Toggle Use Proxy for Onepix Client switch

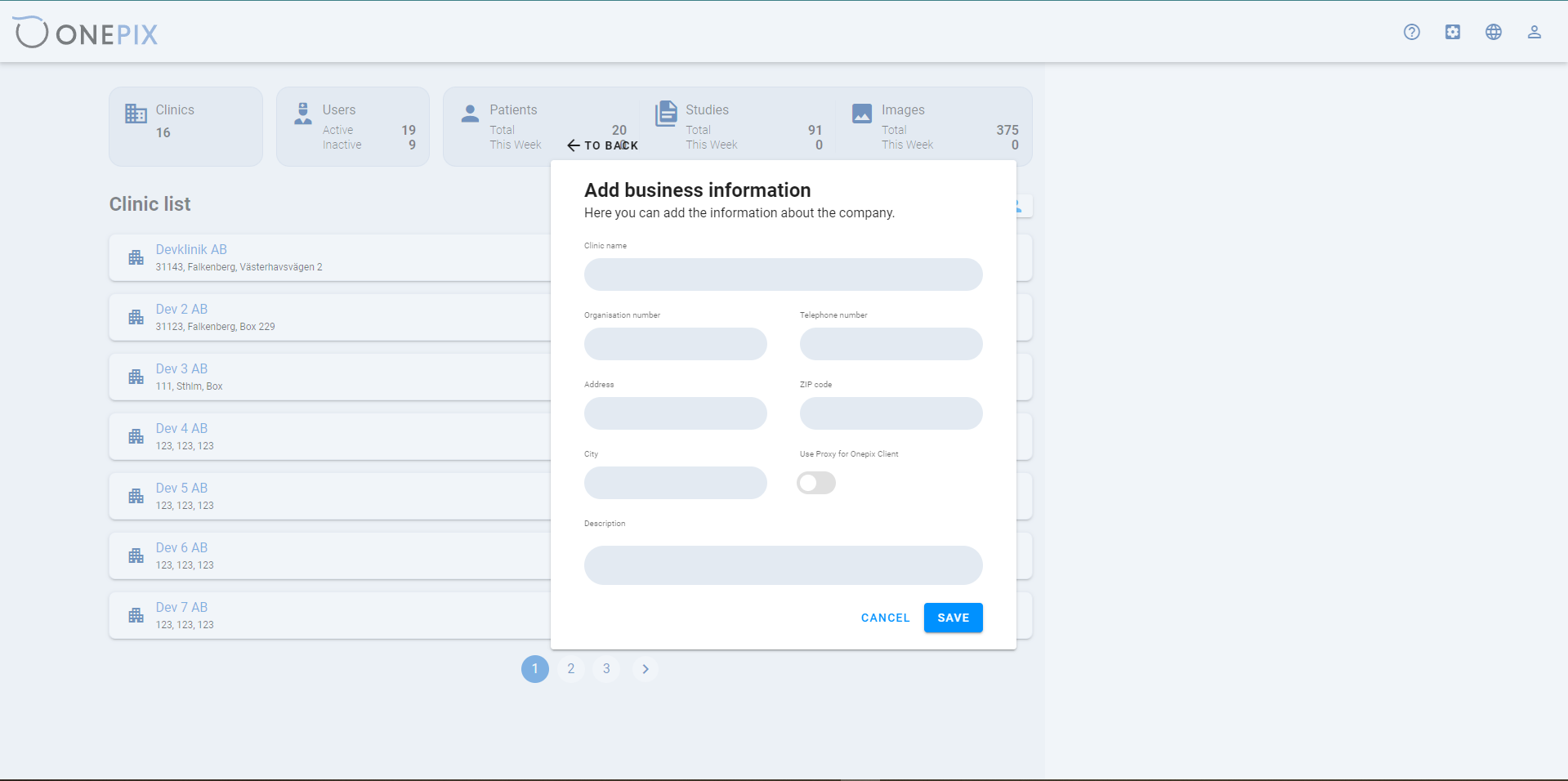816,483
